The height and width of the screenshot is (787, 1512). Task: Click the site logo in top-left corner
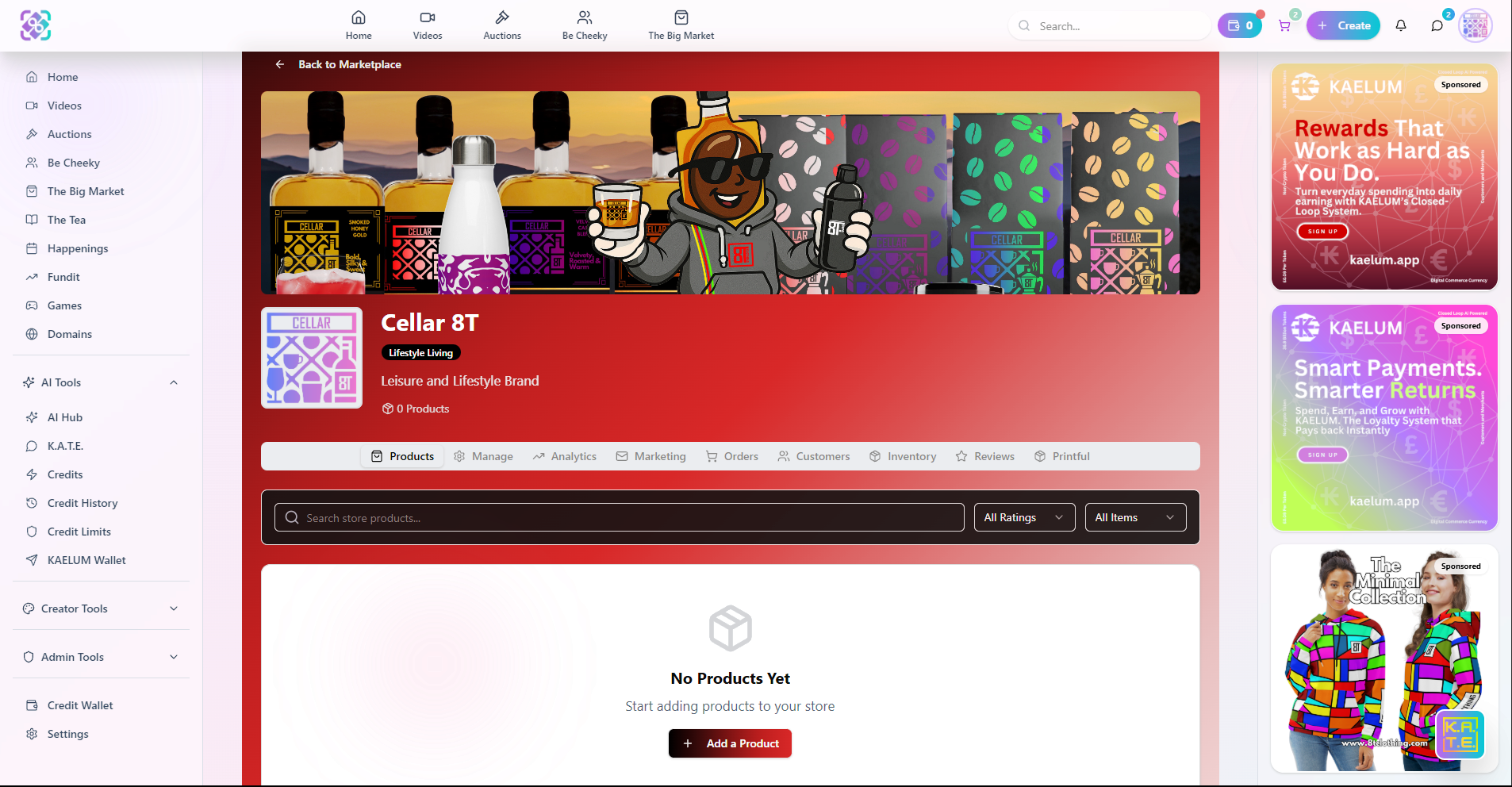(36, 25)
